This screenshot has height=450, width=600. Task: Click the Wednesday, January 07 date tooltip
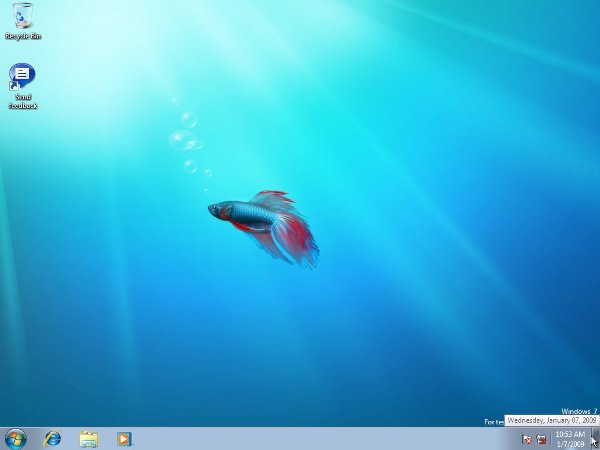click(x=551, y=421)
